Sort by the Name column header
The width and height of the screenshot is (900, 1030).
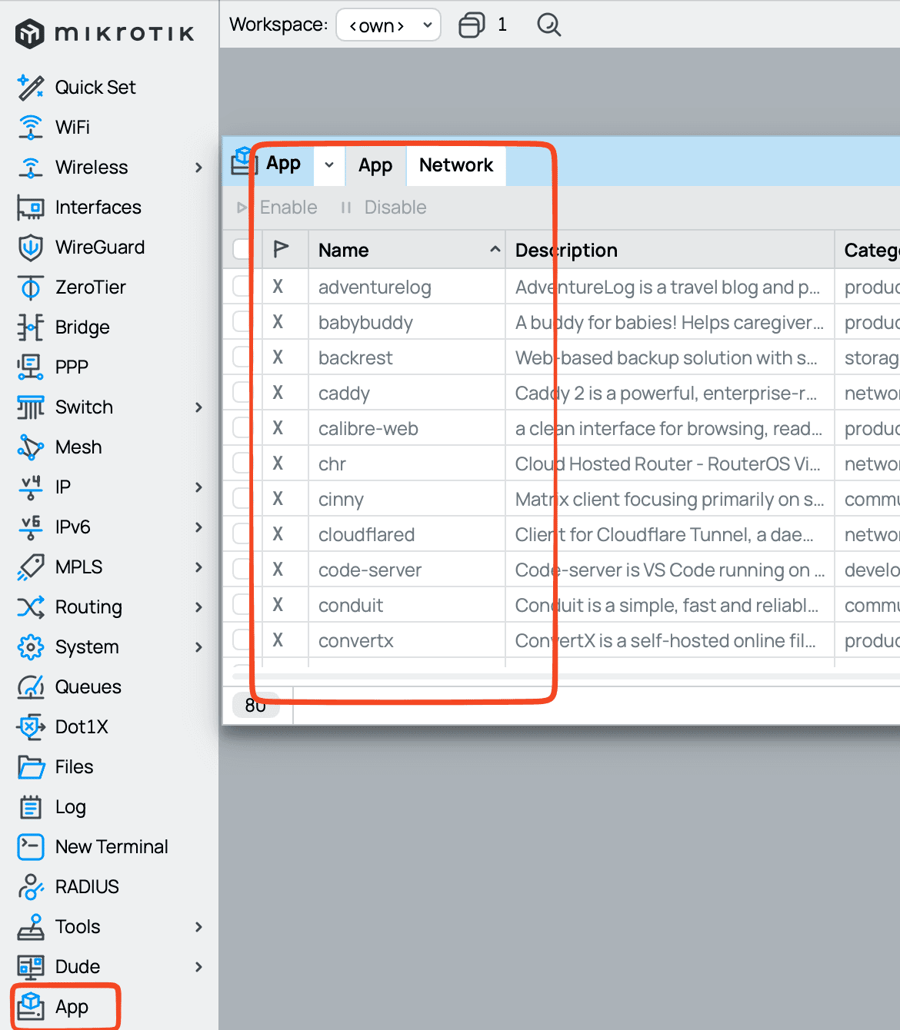click(407, 250)
